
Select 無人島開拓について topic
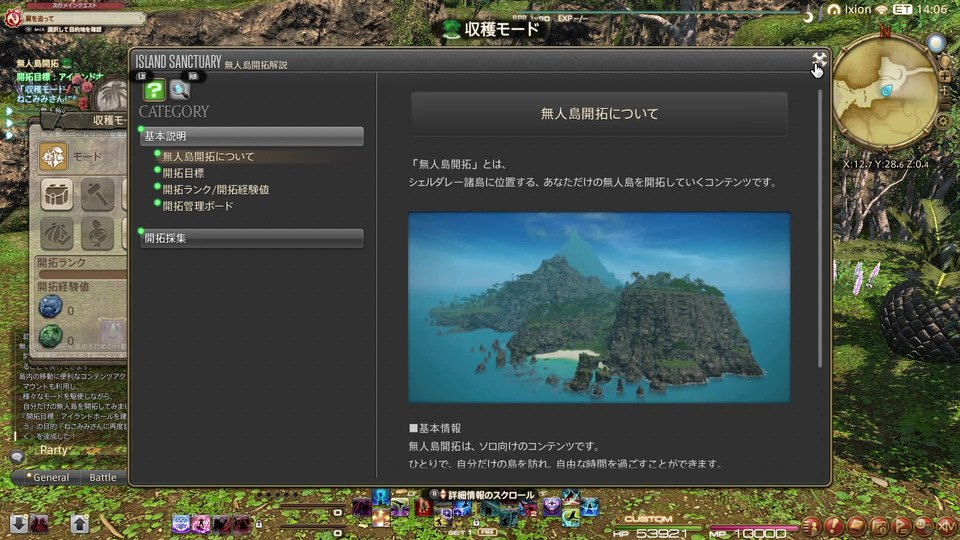(x=208, y=157)
